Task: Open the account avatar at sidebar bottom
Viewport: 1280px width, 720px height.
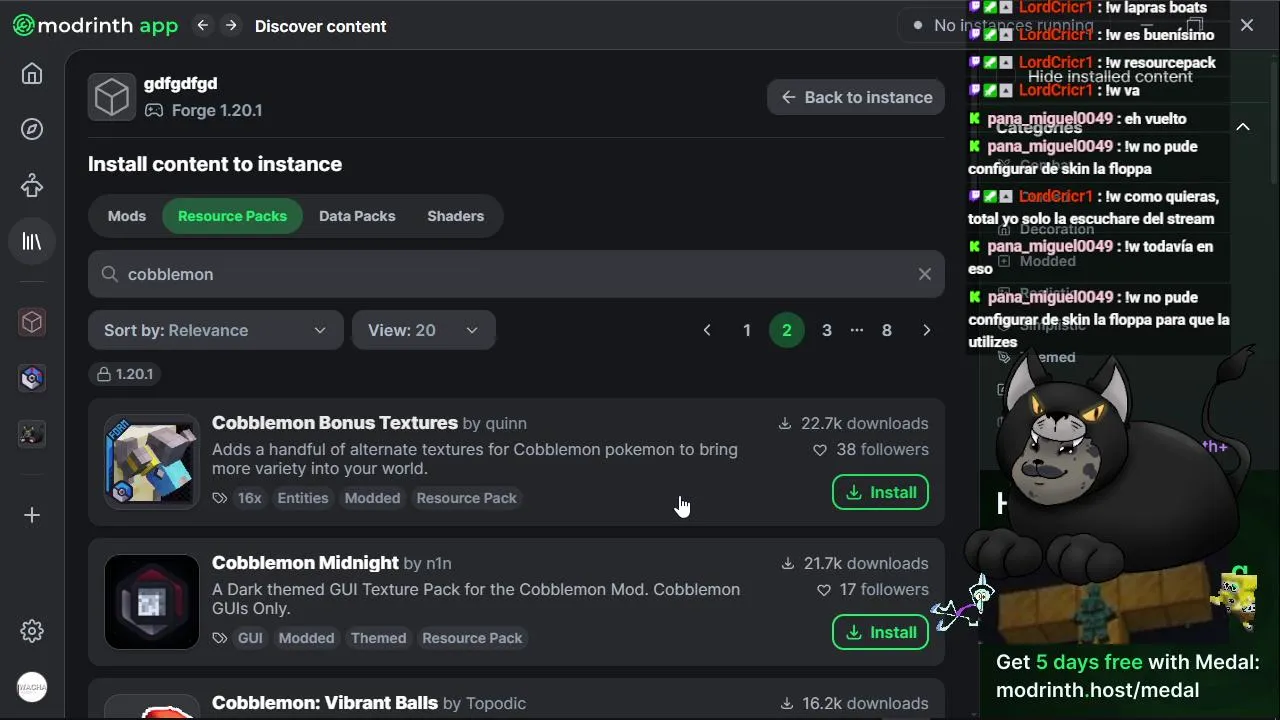Action: tap(32, 687)
